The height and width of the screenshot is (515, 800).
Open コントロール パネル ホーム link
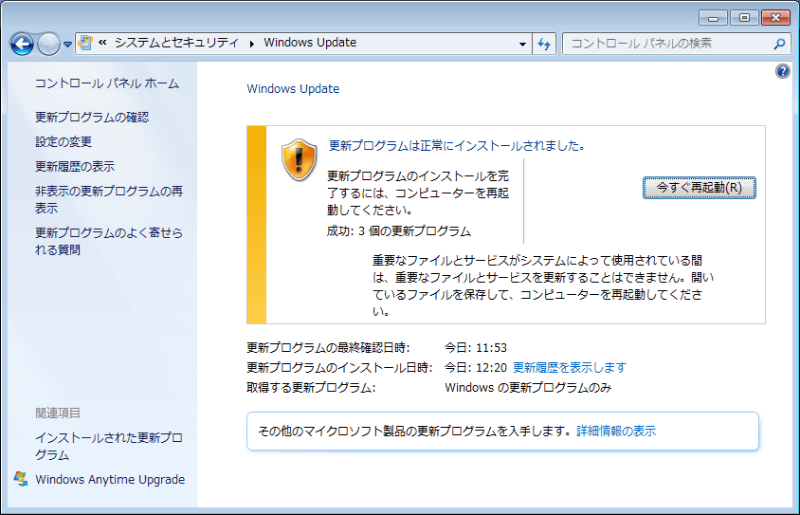pyautogui.click(x=107, y=83)
